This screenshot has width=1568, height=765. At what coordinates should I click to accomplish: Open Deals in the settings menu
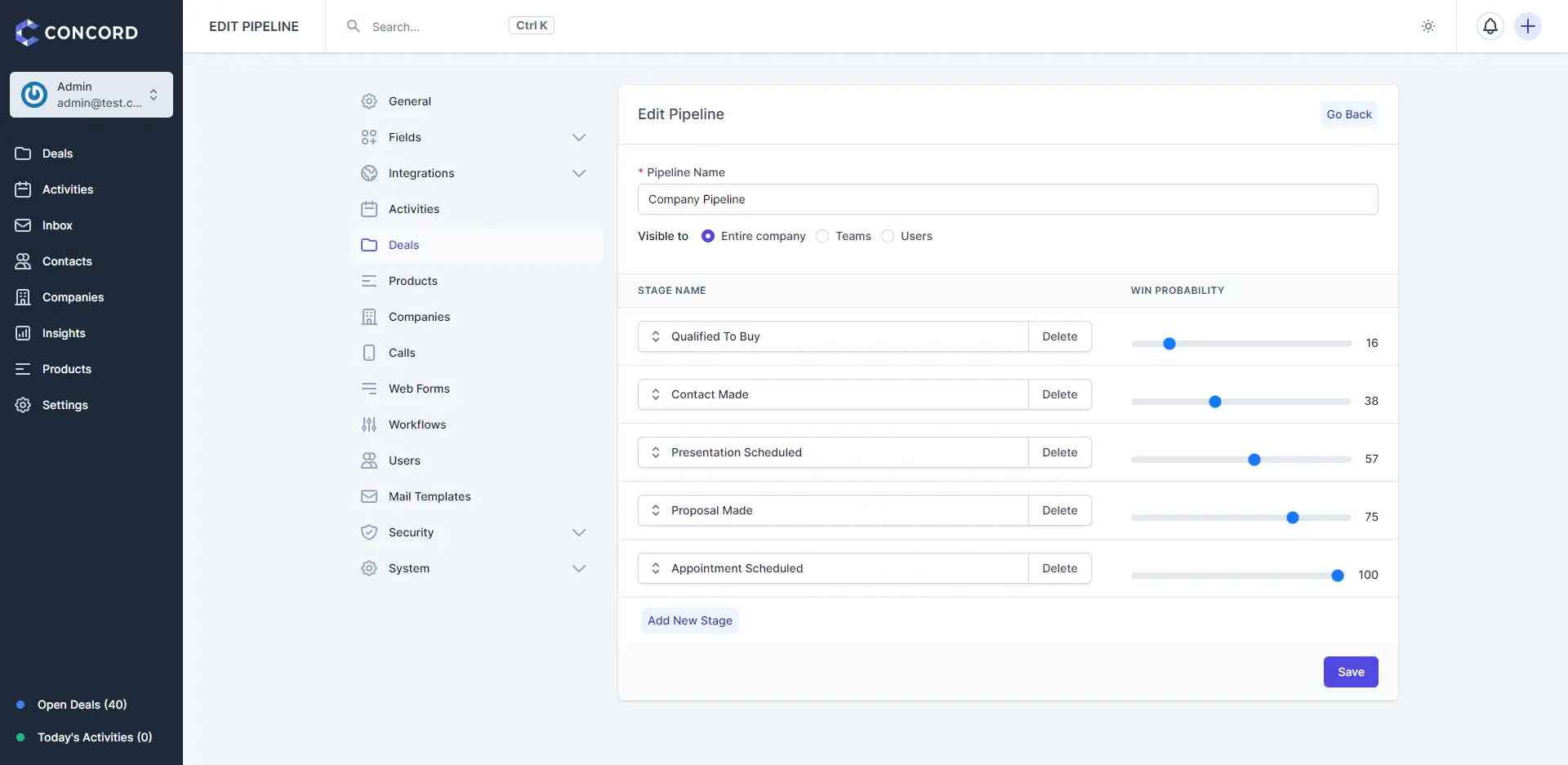477,245
